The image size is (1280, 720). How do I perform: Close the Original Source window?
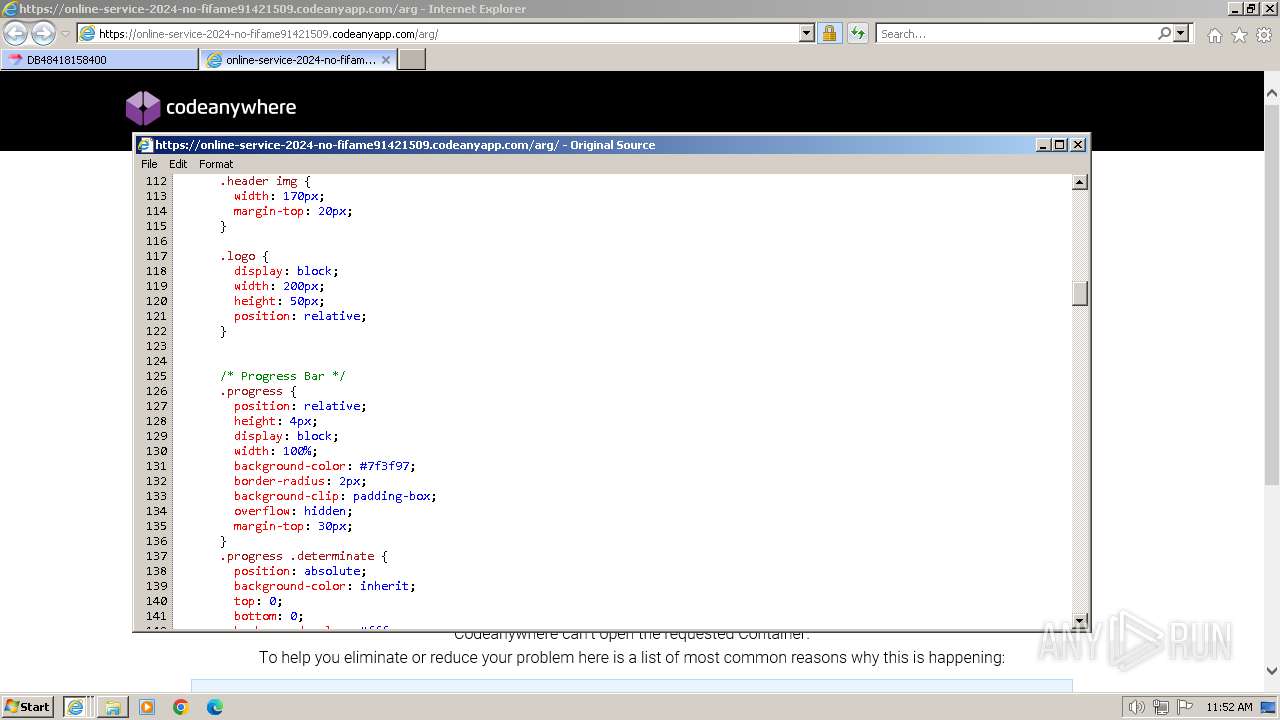pyautogui.click(x=1078, y=145)
